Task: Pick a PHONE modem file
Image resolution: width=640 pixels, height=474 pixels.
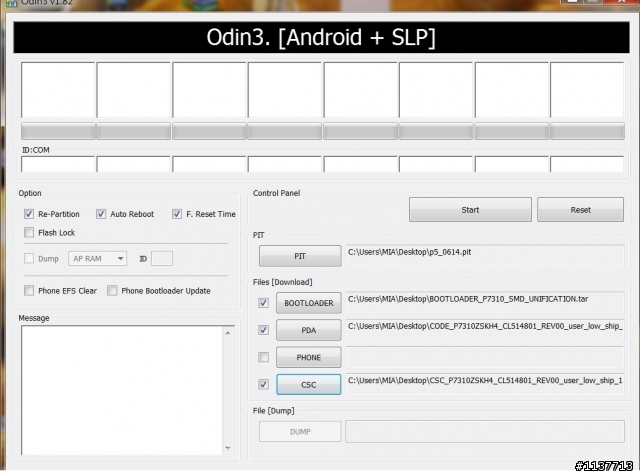Action: 309,357
